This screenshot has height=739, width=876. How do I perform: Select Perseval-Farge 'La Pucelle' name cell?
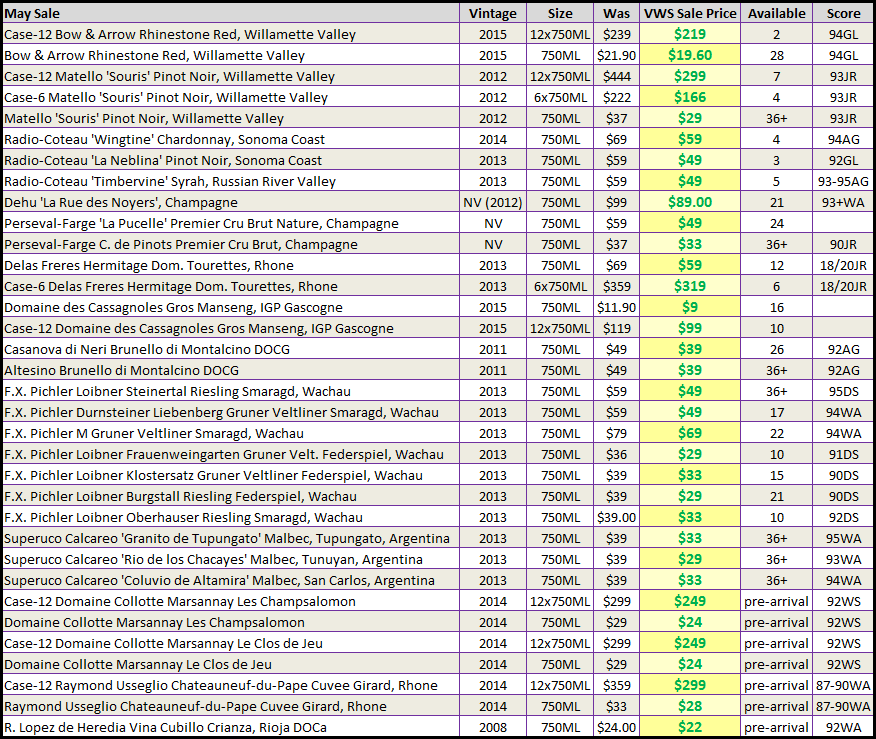pyautogui.click(x=231, y=223)
